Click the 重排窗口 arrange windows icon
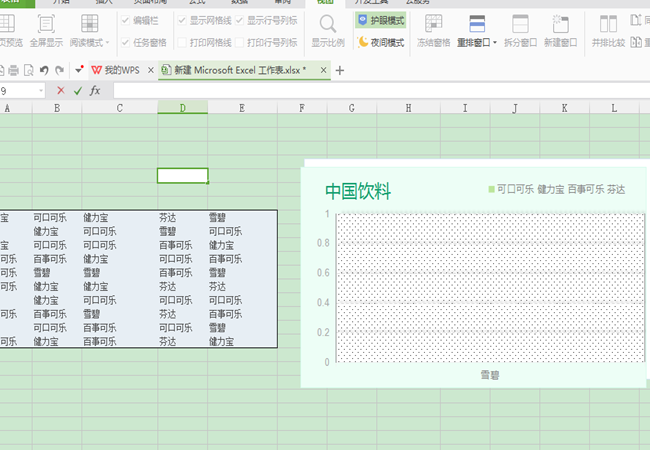650x450 pixels. pyautogui.click(x=477, y=24)
